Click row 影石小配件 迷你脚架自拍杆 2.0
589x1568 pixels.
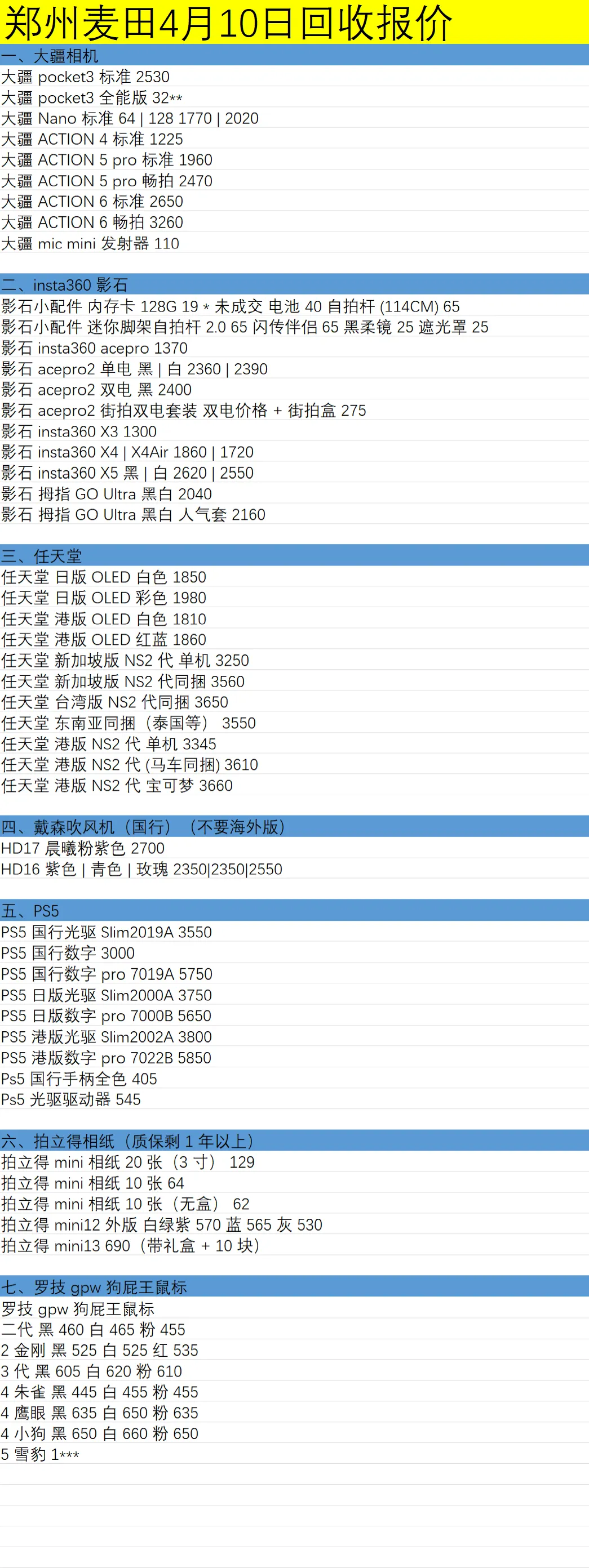click(294, 327)
